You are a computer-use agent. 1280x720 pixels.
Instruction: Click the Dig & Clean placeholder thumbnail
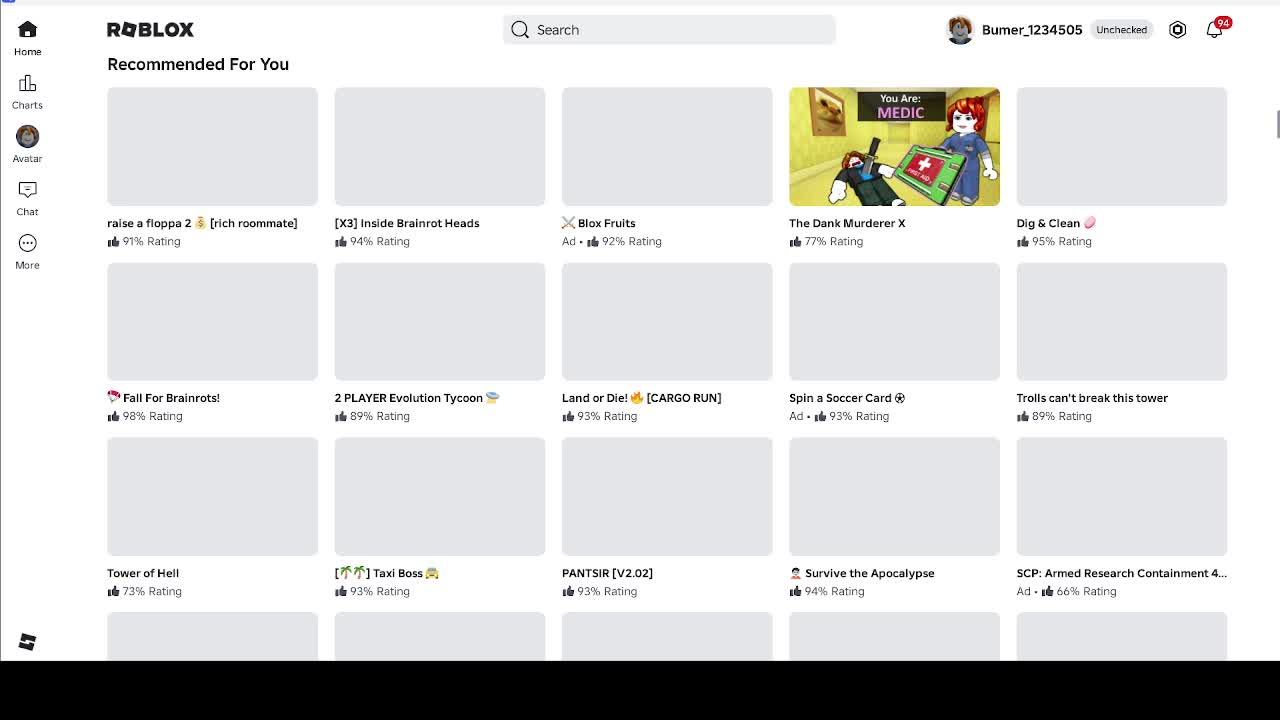coord(1122,146)
